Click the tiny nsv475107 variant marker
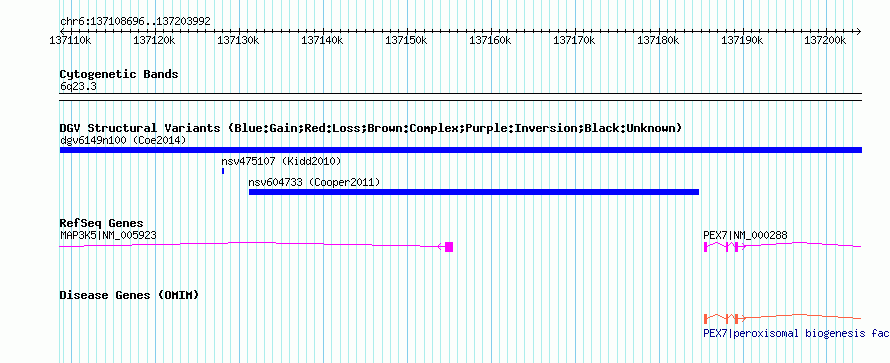 click(x=223, y=171)
